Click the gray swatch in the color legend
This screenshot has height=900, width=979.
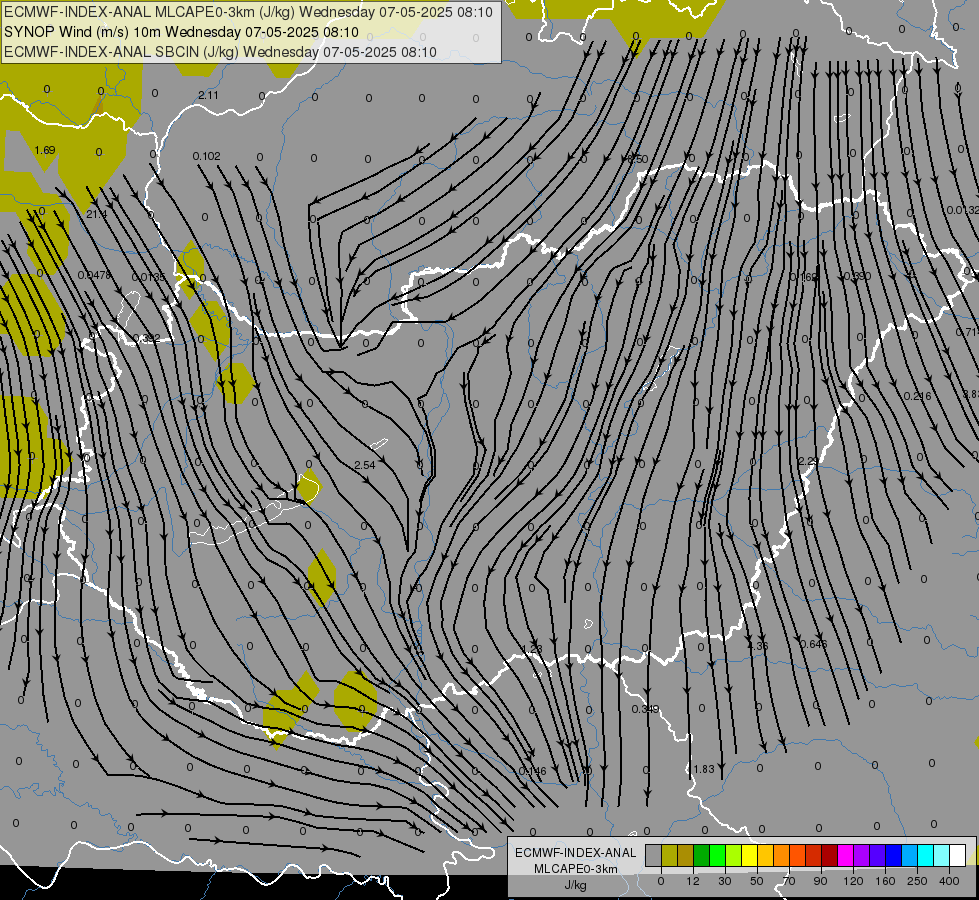pyautogui.click(x=654, y=855)
